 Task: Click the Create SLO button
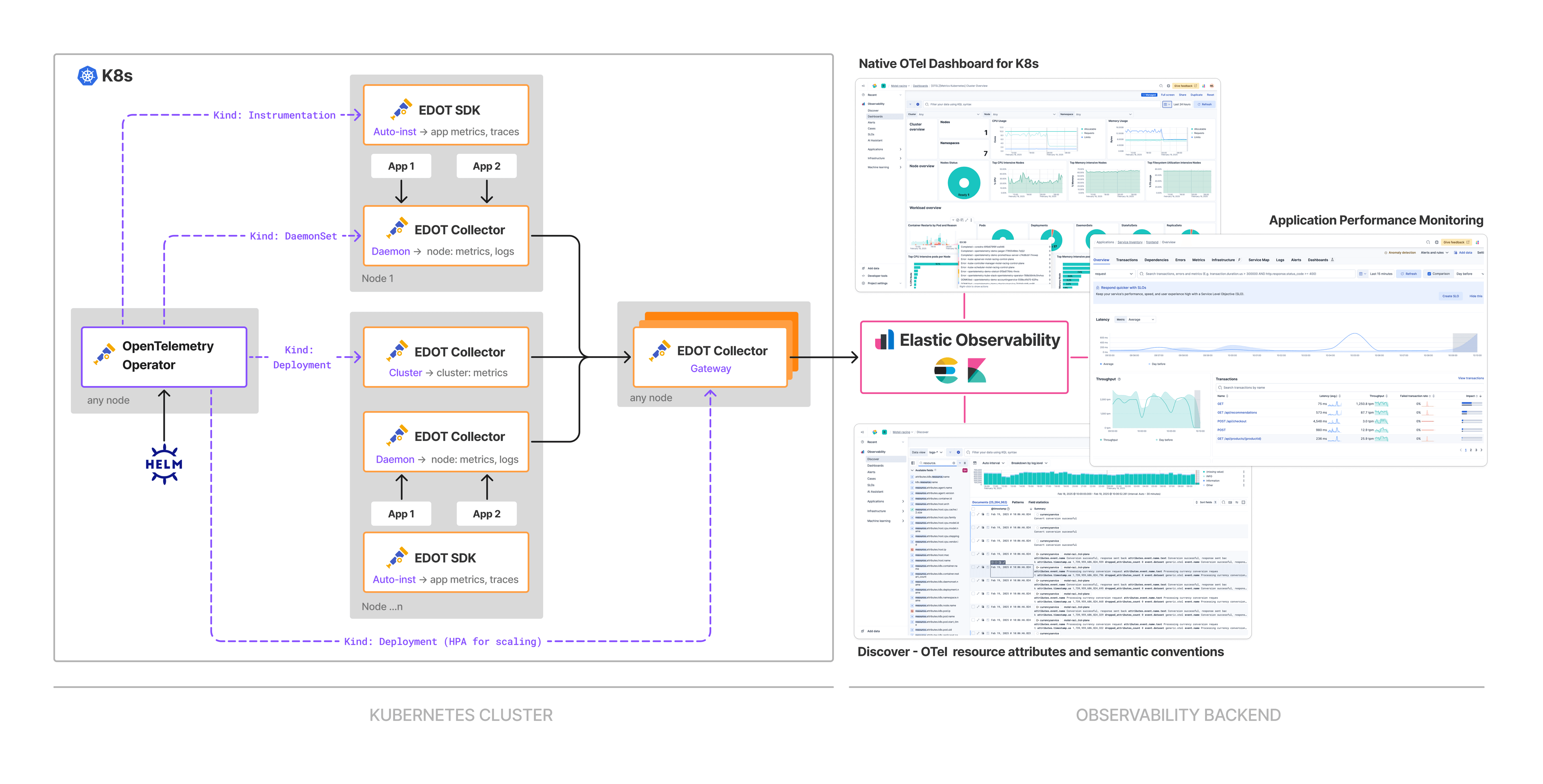tap(1451, 296)
